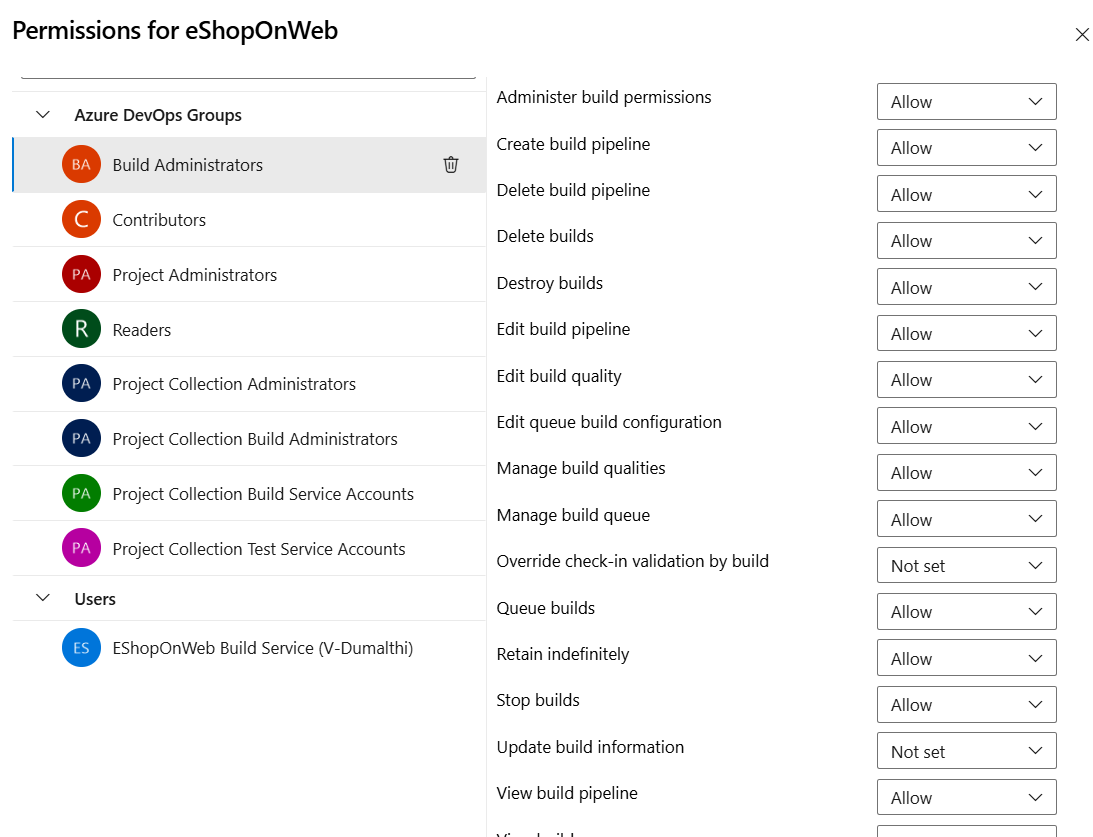The height and width of the screenshot is (837, 1093).
Task: Close the Permissions for eShopOnWeb dialog
Action: point(1082,34)
